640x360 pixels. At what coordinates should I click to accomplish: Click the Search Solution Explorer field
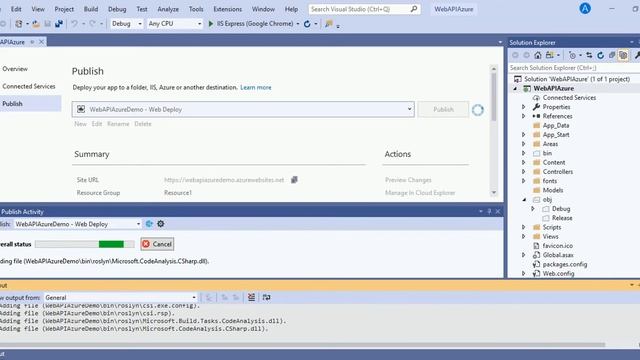pyautogui.click(x=574, y=68)
